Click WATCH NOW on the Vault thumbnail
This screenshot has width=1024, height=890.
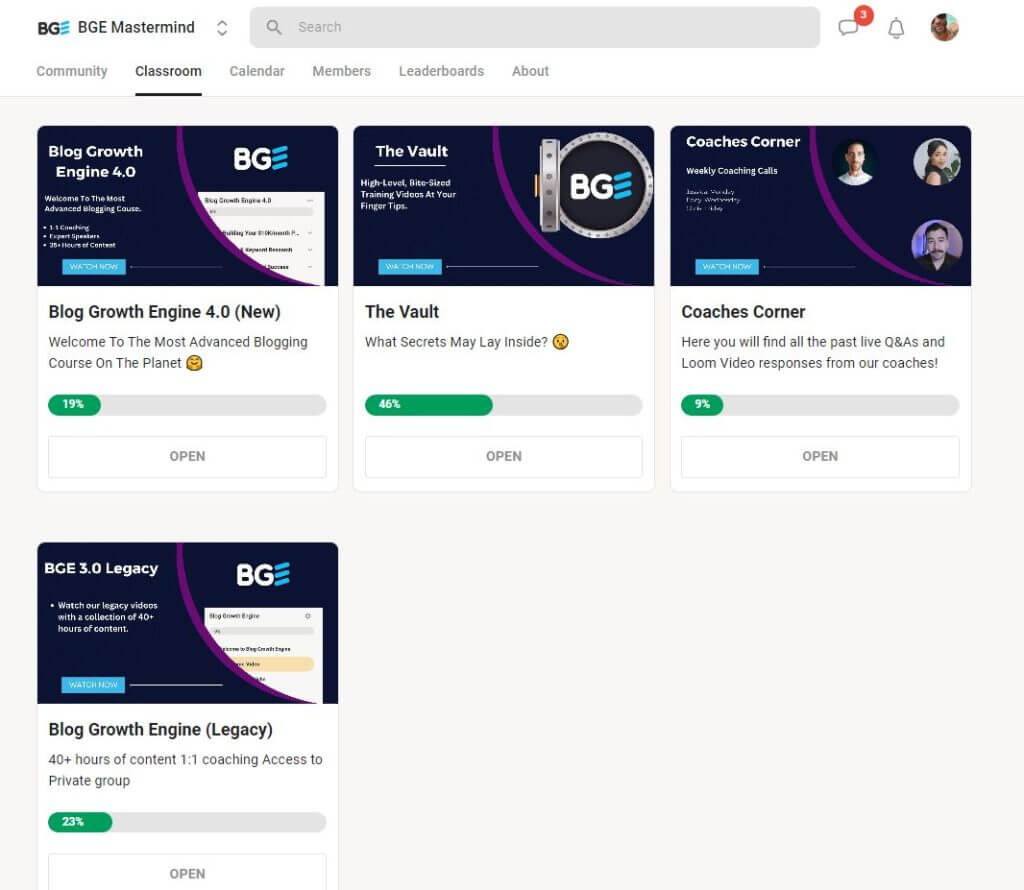tap(410, 268)
